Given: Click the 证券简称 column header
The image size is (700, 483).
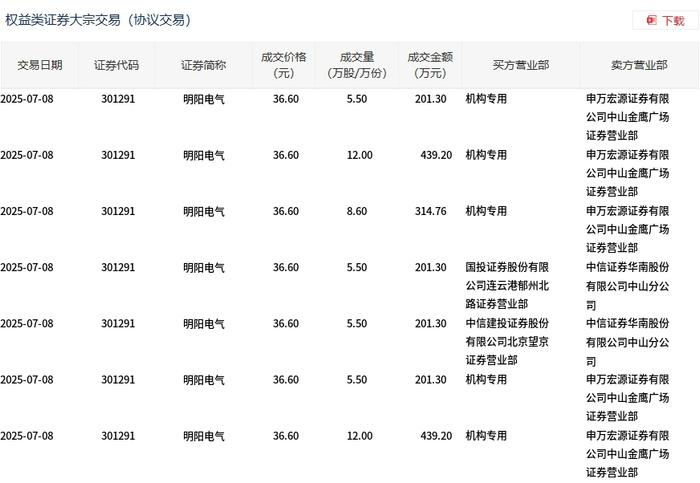Looking at the screenshot, I should 204,65.
